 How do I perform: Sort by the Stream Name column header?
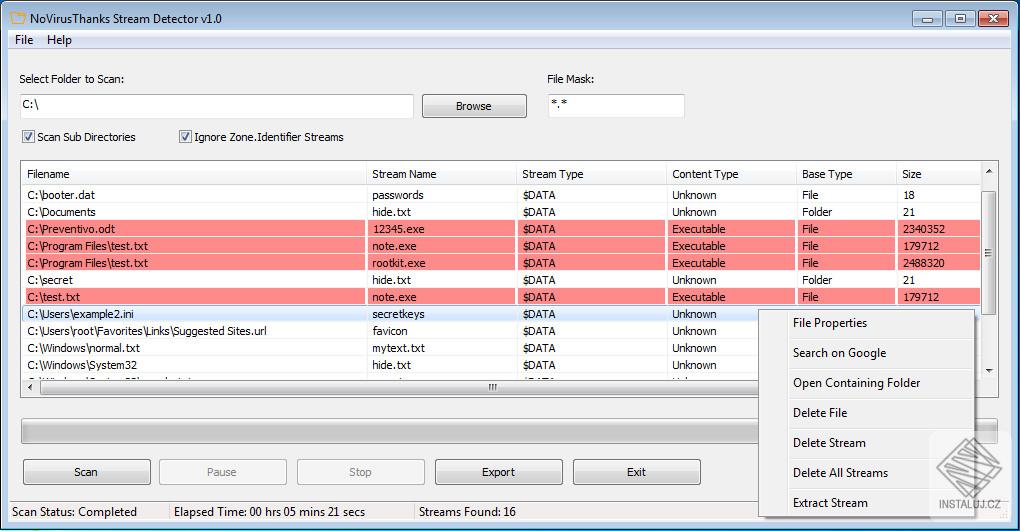click(441, 174)
